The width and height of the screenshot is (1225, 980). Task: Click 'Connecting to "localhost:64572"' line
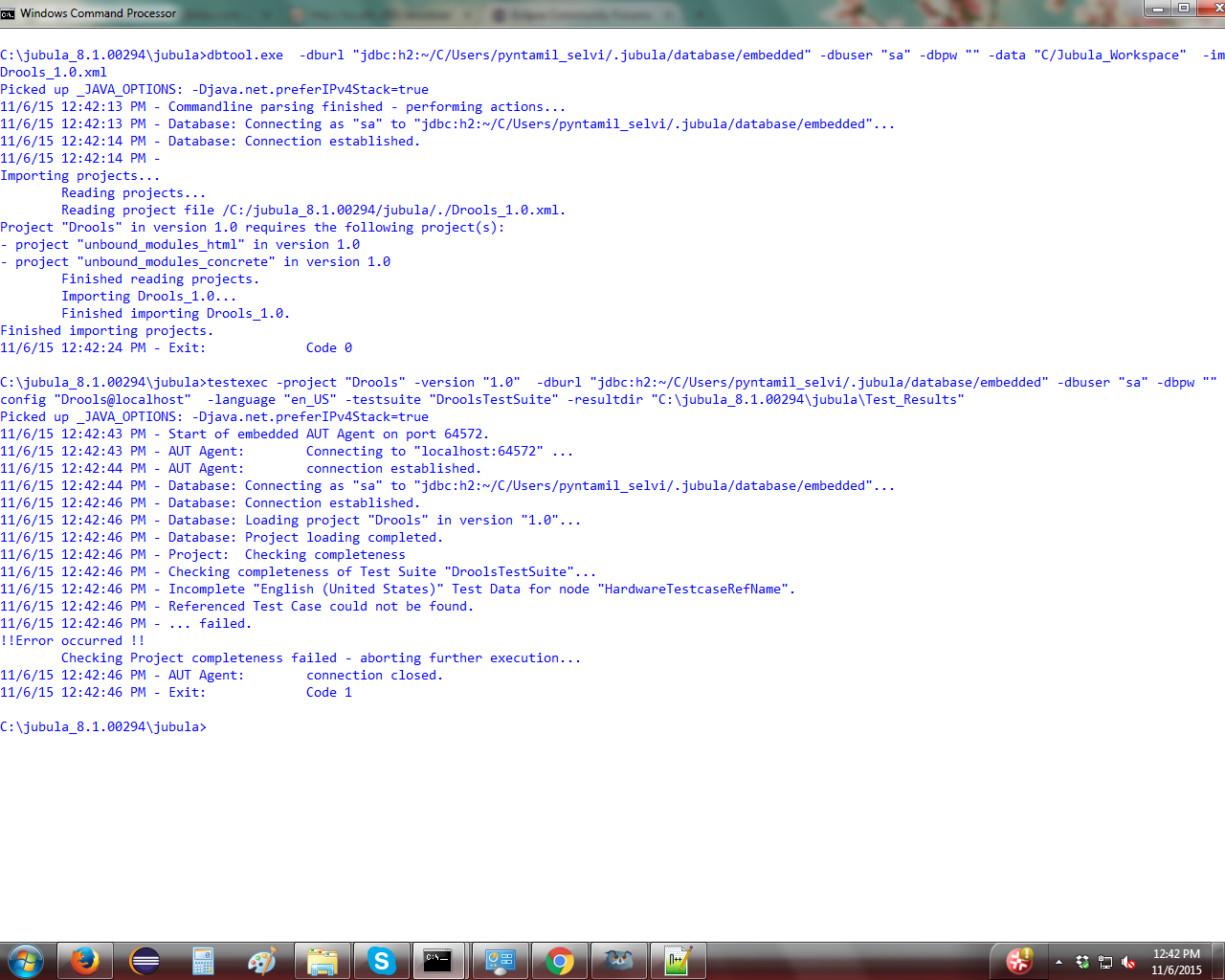(x=287, y=452)
